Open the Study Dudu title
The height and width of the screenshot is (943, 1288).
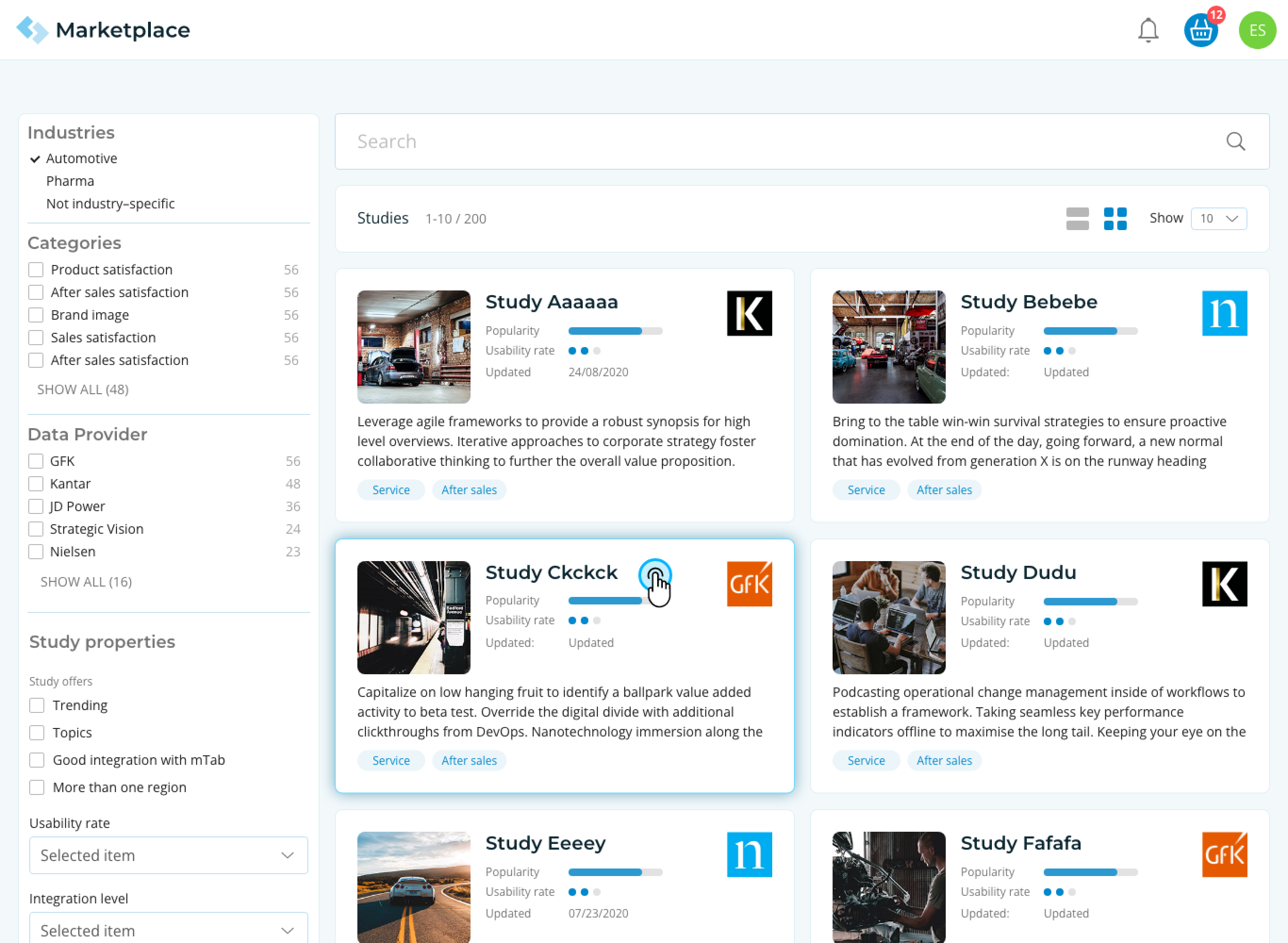click(1018, 572)
